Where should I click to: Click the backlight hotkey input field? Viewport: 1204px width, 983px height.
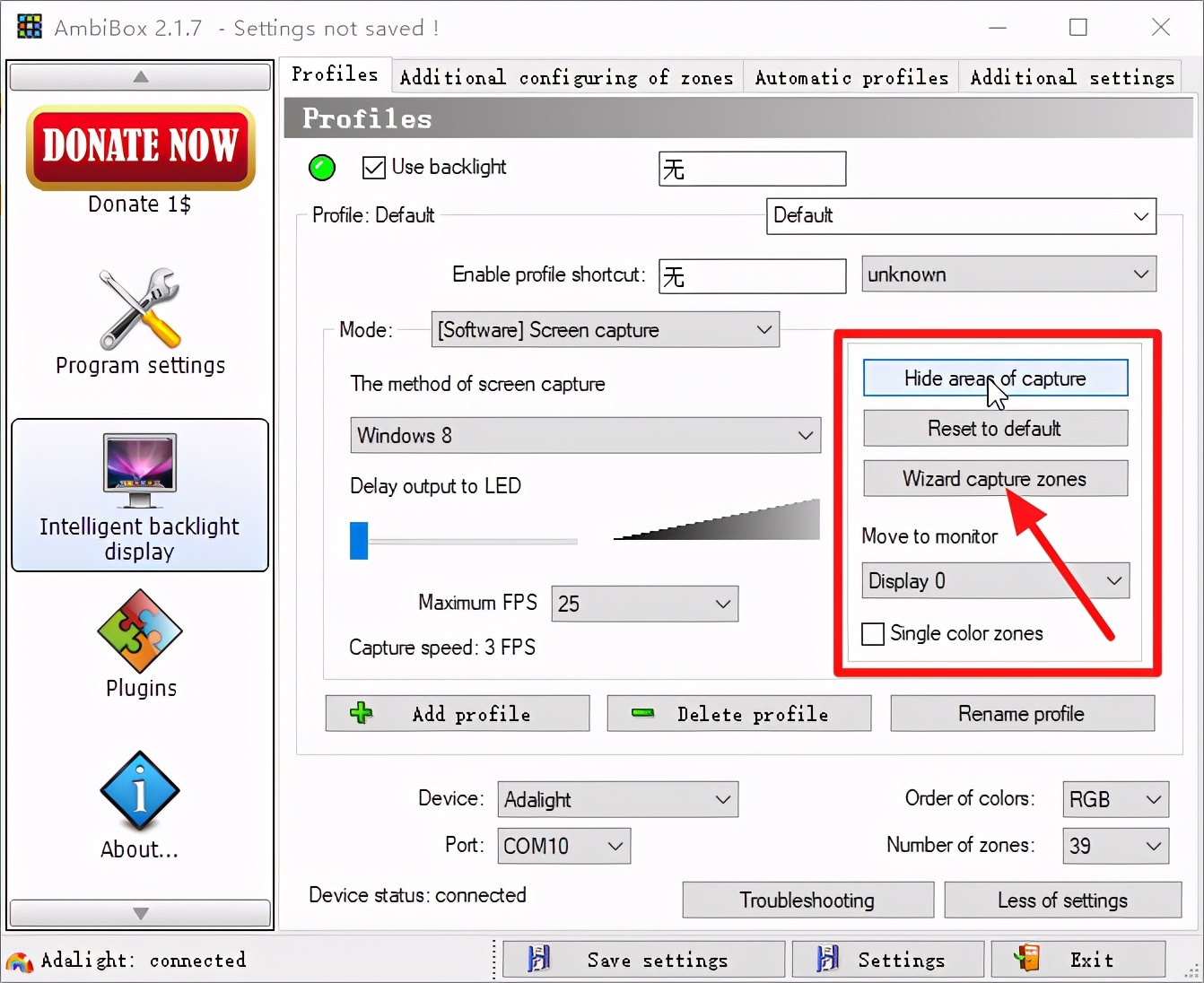753,169
